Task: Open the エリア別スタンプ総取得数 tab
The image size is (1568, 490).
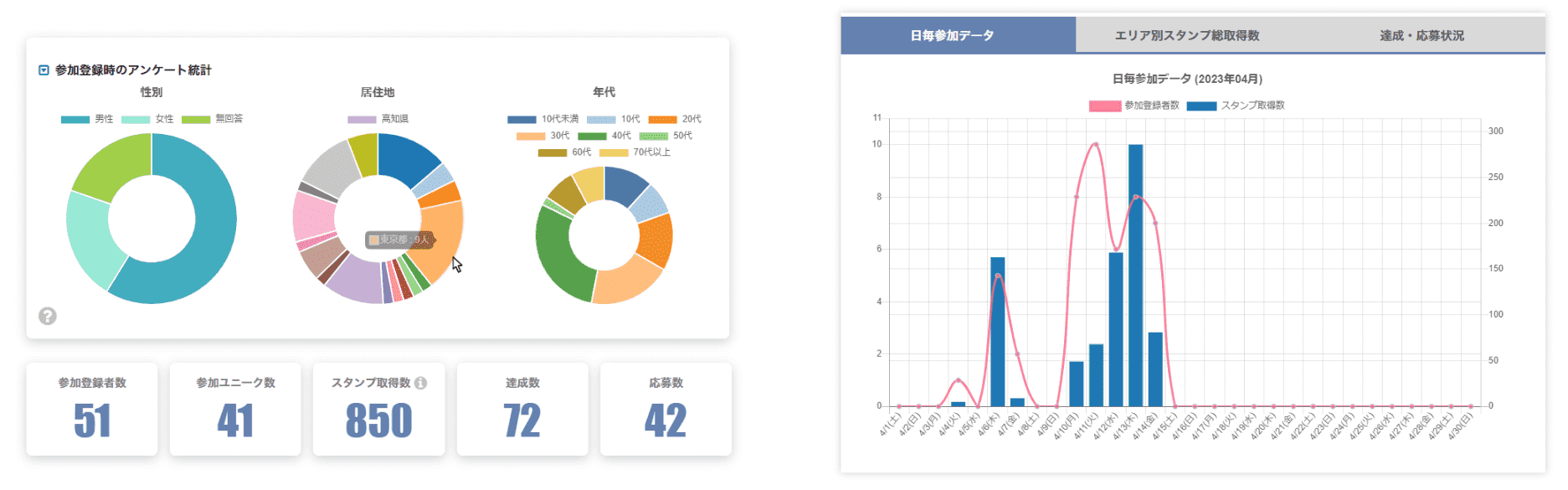Action: pos(1186,35)
